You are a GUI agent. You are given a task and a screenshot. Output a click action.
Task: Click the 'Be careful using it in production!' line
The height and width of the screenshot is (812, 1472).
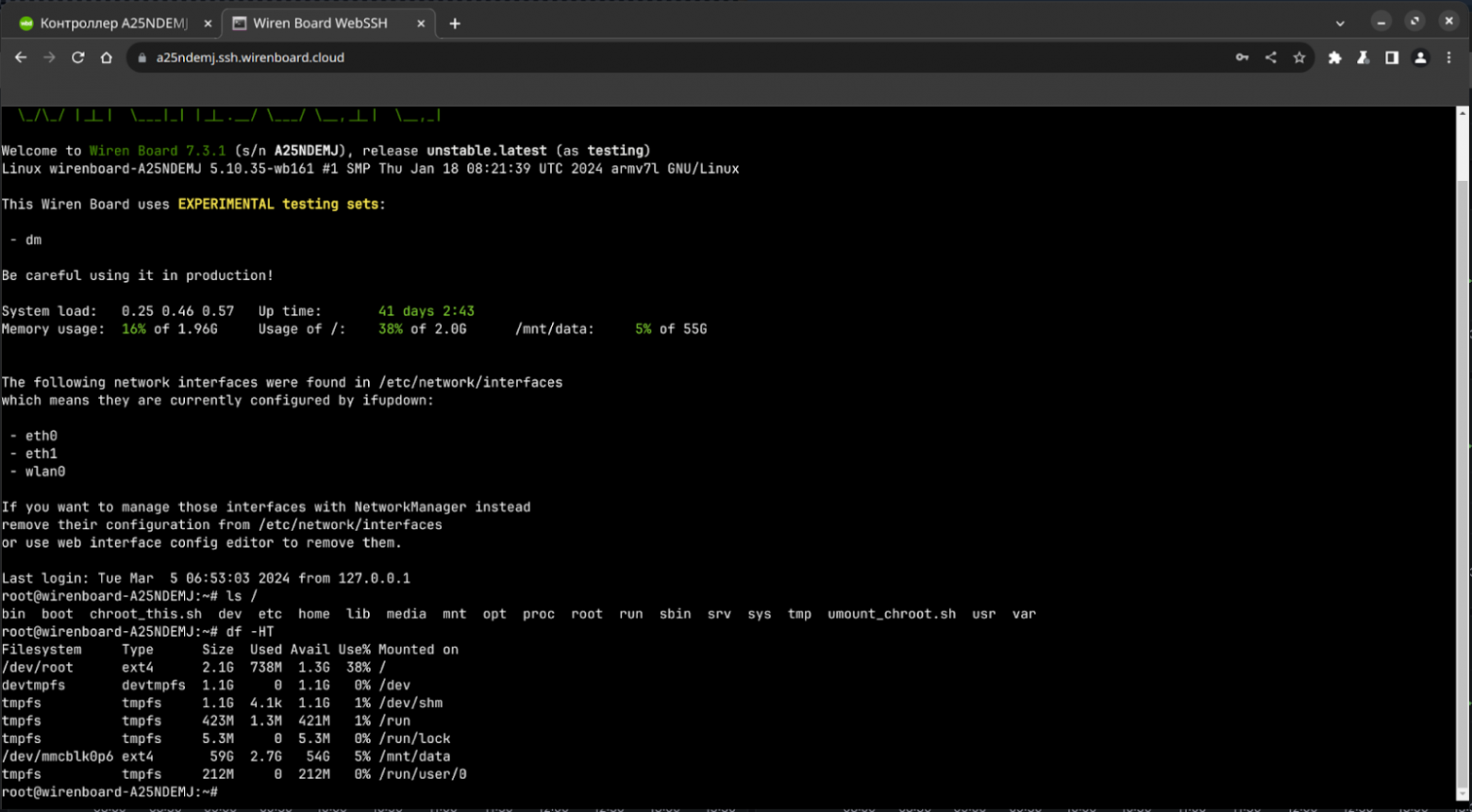138,275
